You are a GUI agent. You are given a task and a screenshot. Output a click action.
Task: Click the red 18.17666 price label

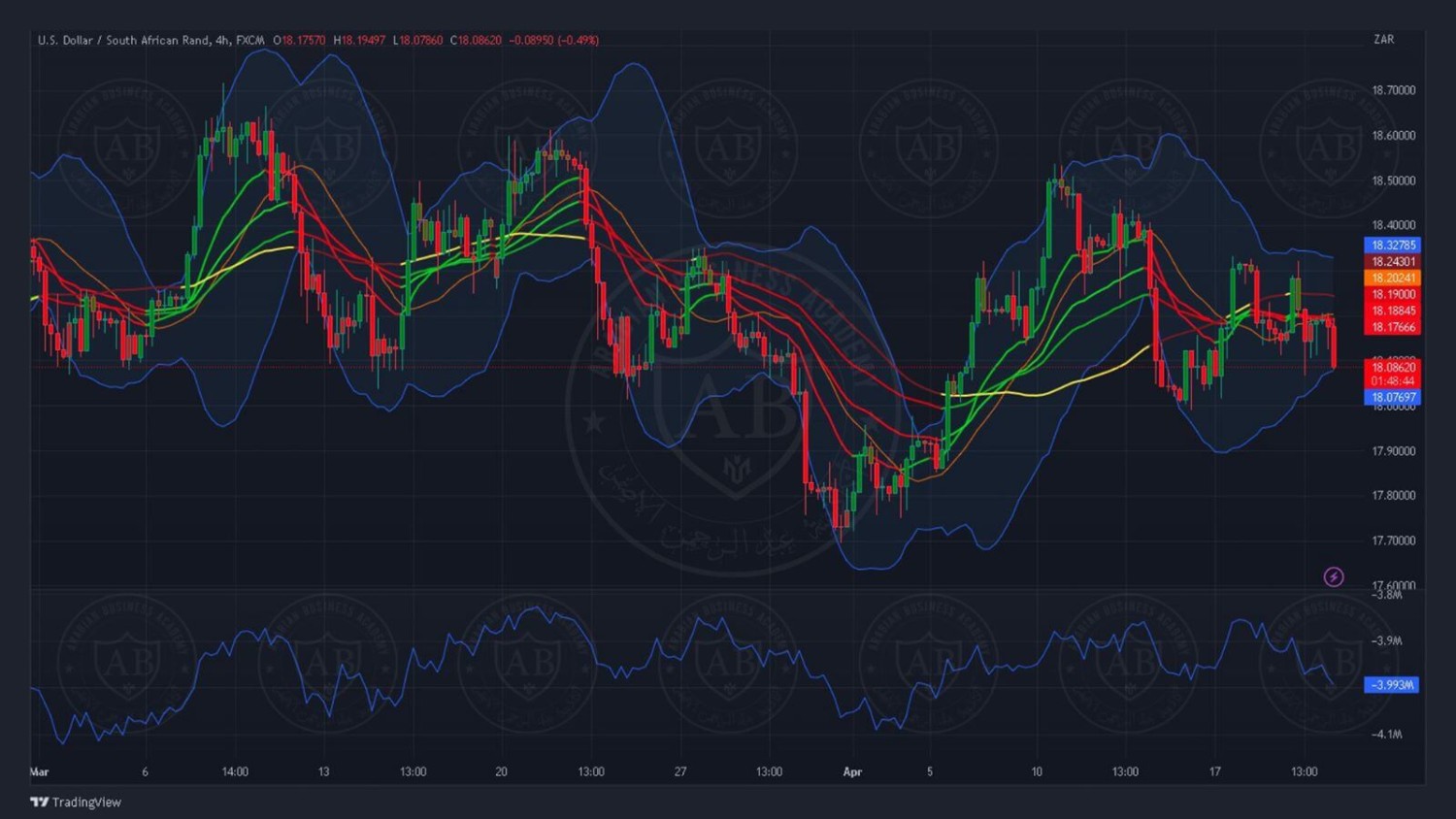pos(1393,327)
